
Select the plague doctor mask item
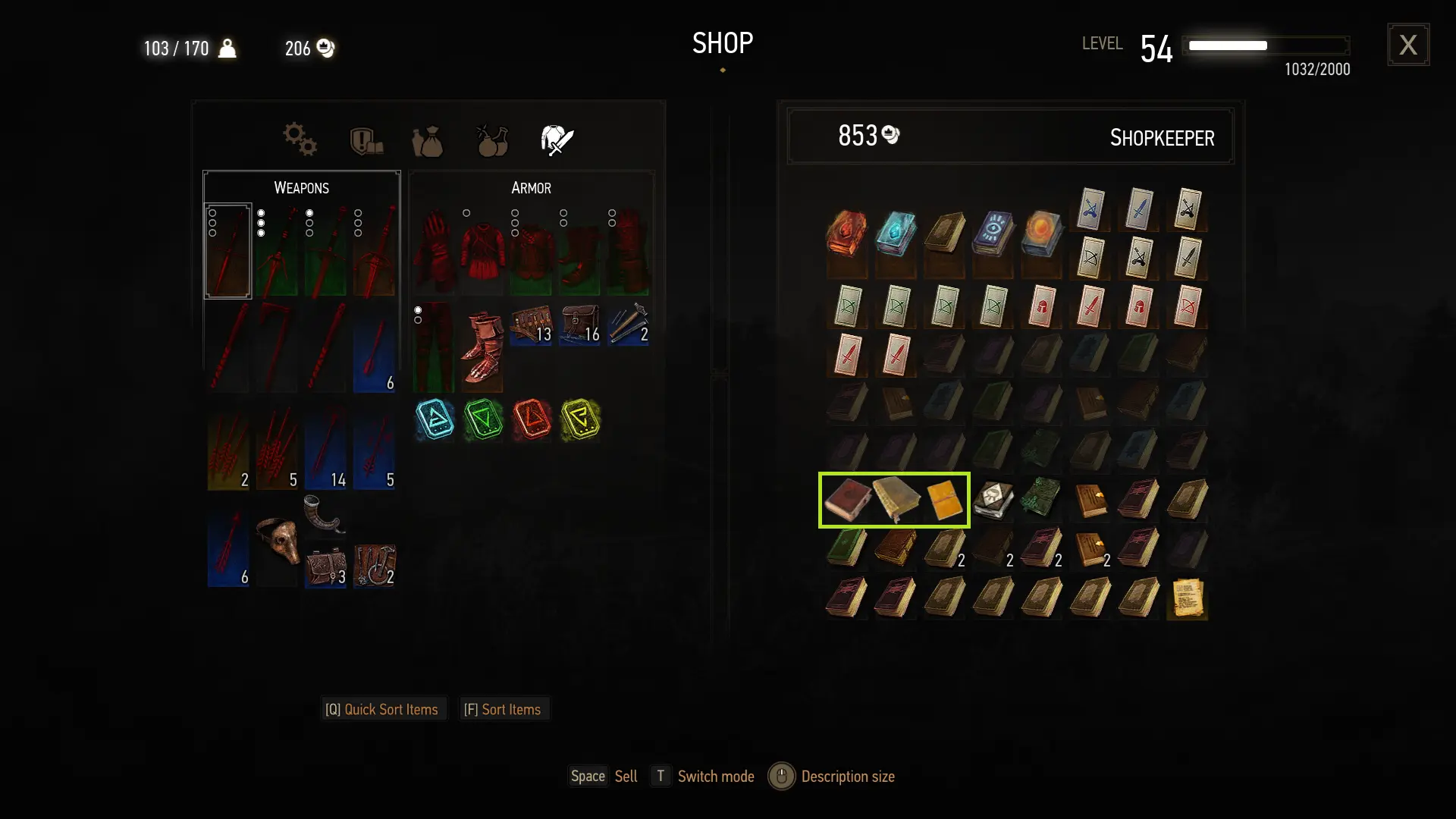pyautogui.click(x=278, y=540)
